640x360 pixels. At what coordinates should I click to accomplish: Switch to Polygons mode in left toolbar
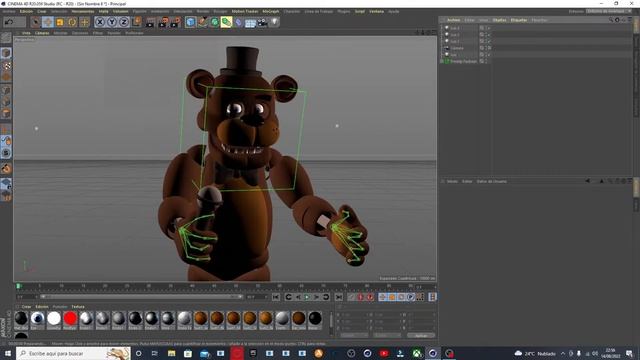(x=6, y=113)
